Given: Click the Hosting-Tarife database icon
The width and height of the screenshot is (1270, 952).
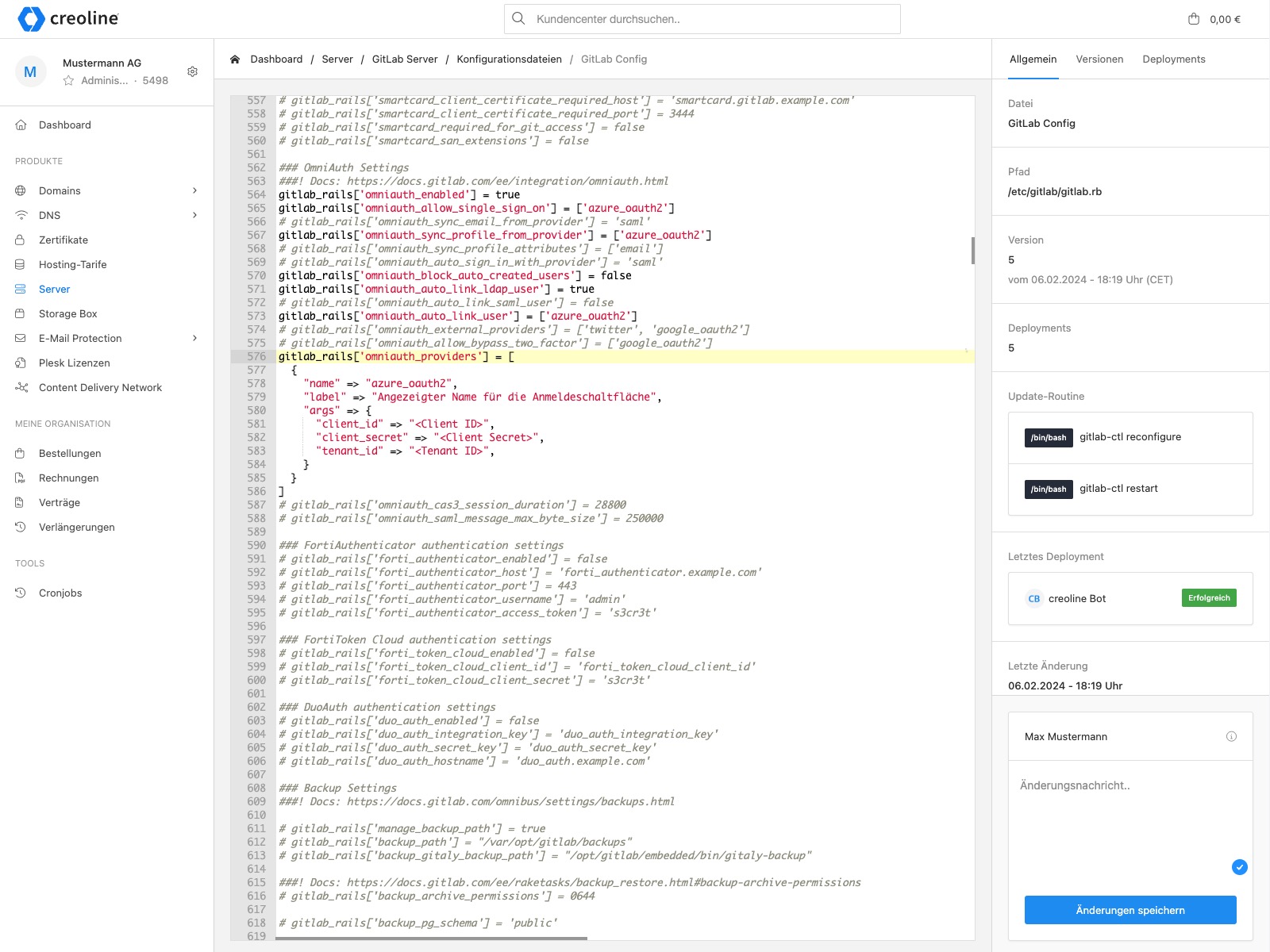Looking at the screenshot, I should [21, 264].
